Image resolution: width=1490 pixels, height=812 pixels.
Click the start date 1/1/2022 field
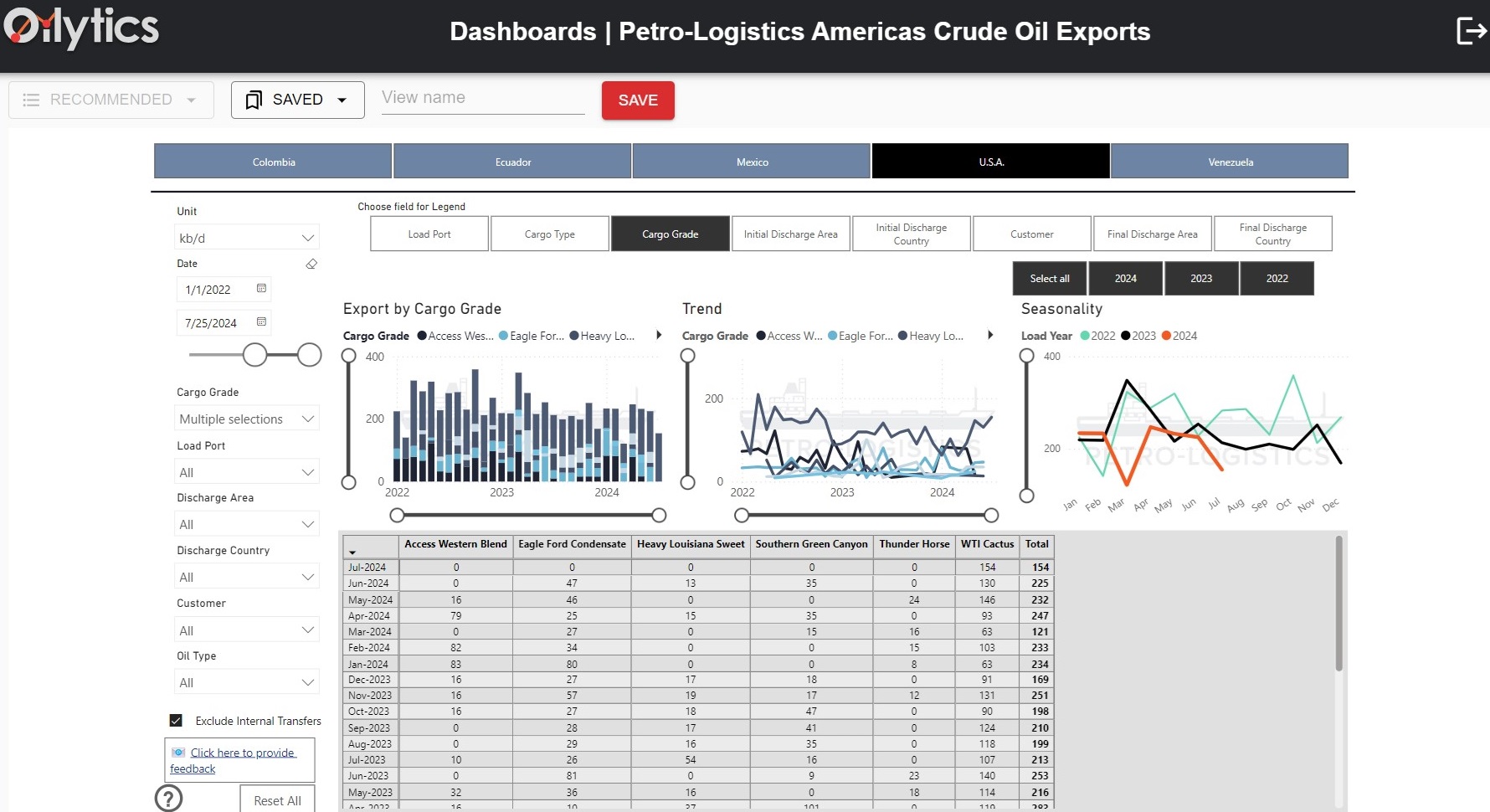[x=223, y=290]
